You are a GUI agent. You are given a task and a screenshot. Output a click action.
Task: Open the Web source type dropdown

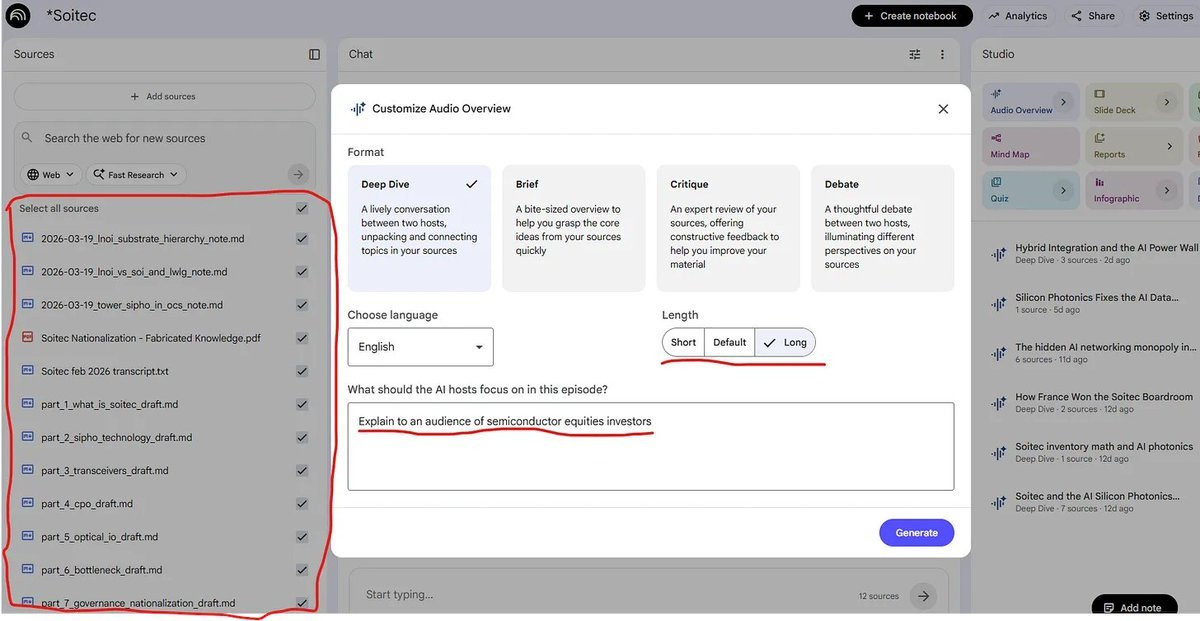[50, 174]
